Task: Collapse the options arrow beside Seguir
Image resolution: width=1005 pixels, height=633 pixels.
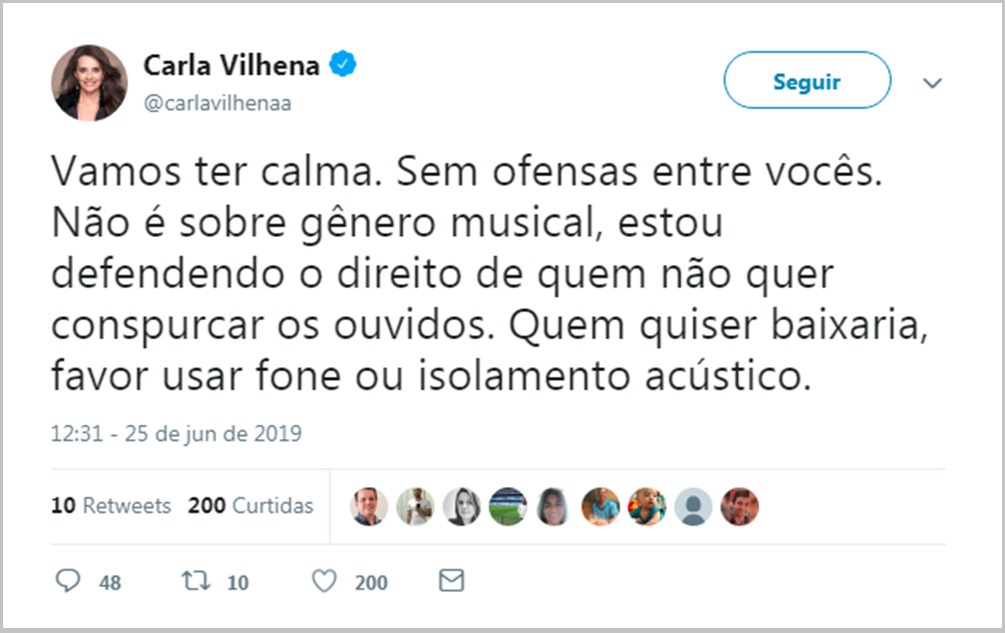Action: click(932, 81)
